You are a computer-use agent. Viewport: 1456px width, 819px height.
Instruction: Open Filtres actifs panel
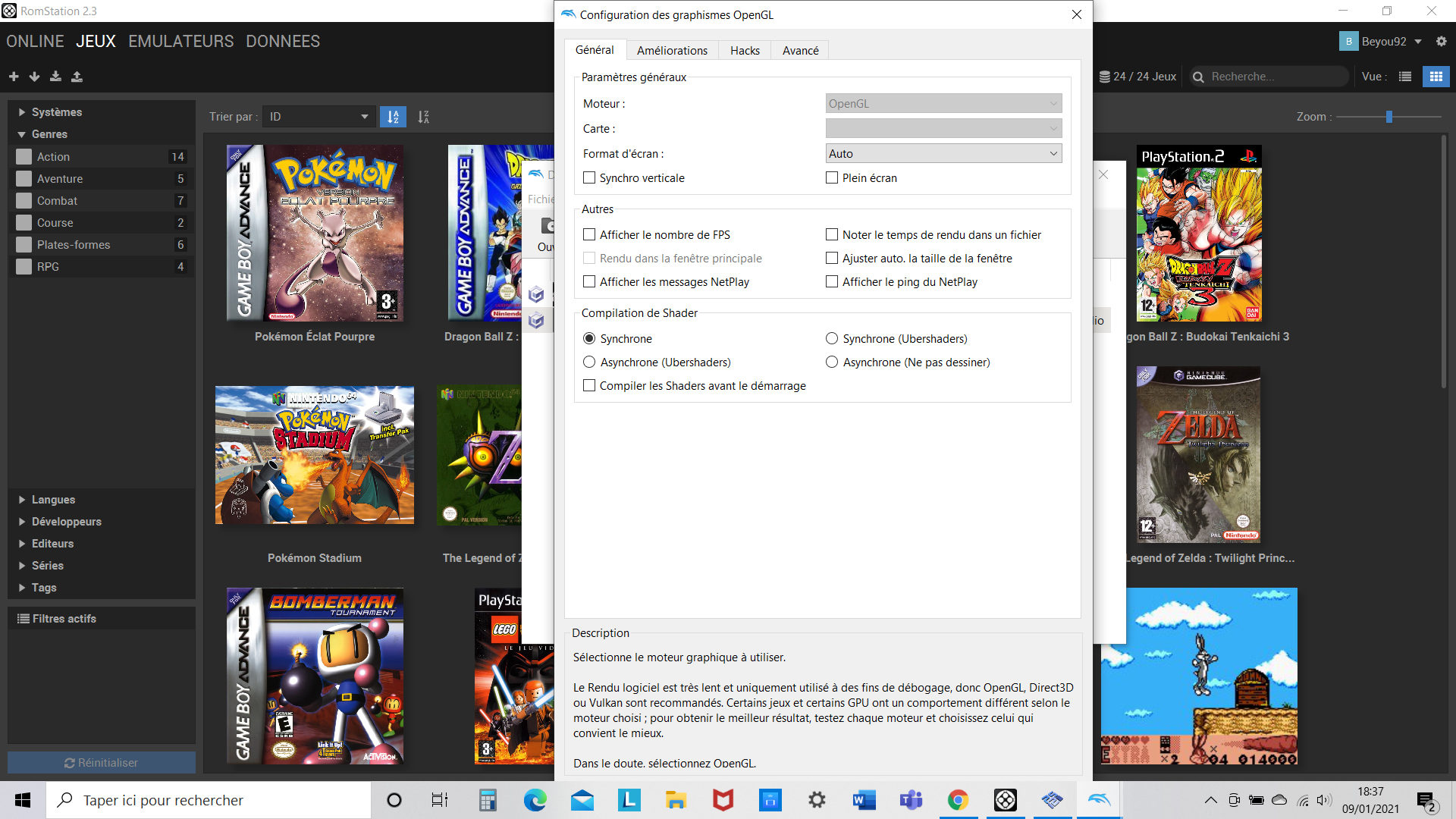pos(102,618)
